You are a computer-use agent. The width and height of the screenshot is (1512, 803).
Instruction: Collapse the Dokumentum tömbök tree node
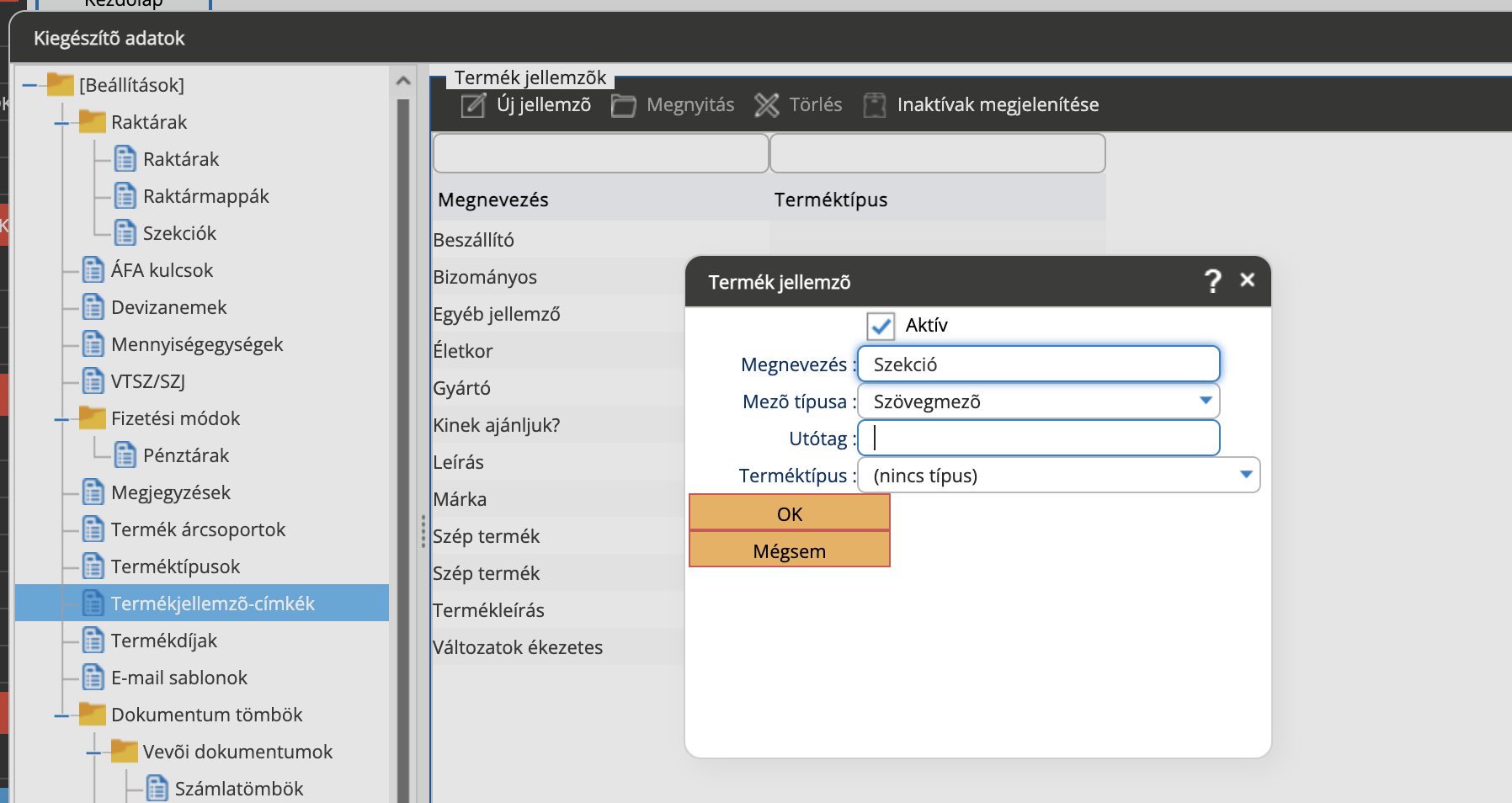point(61,715)
